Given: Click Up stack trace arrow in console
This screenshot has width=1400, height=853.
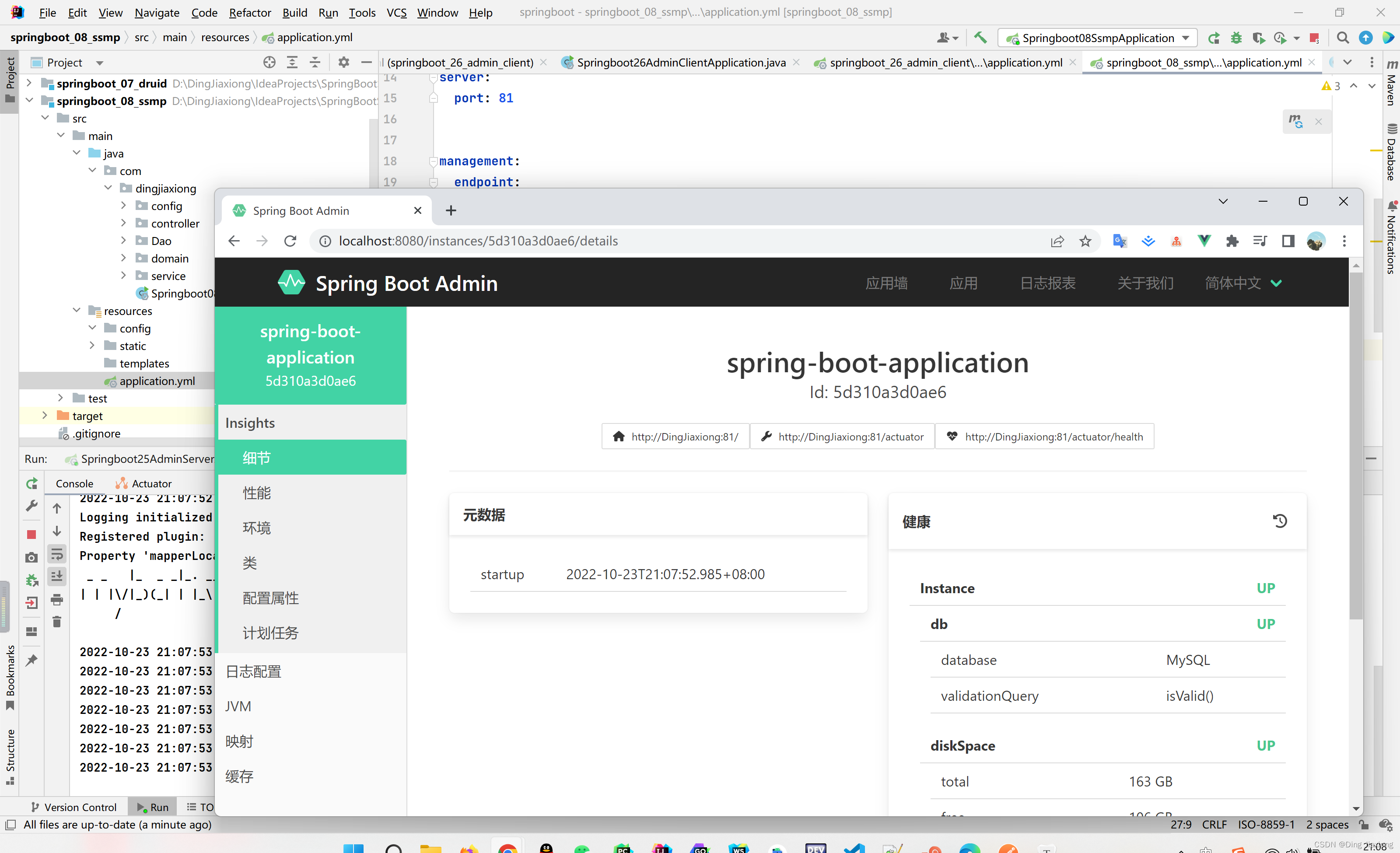Looking at the screenshot, I should point(57,508).
